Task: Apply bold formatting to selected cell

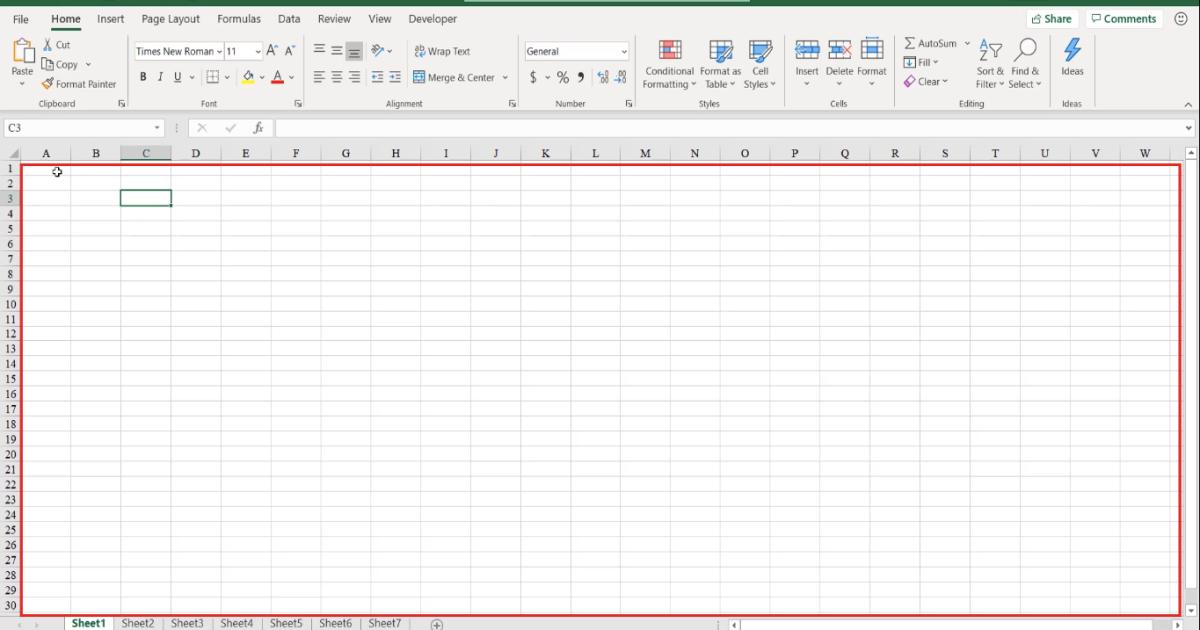Action: pyautogui.click(x=143, y=76)
